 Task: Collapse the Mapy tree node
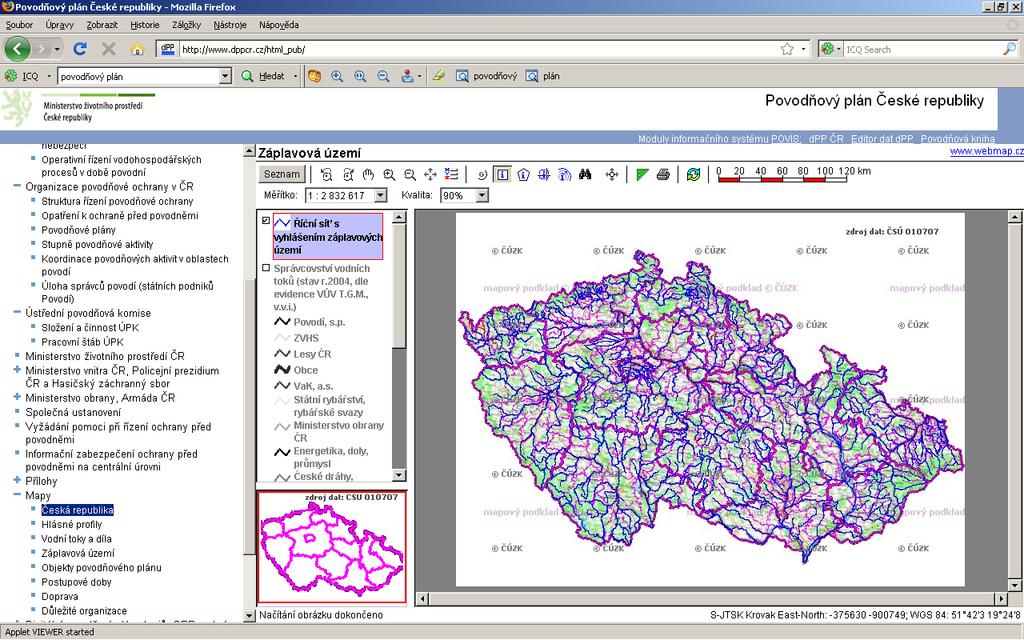pos(17,495)
